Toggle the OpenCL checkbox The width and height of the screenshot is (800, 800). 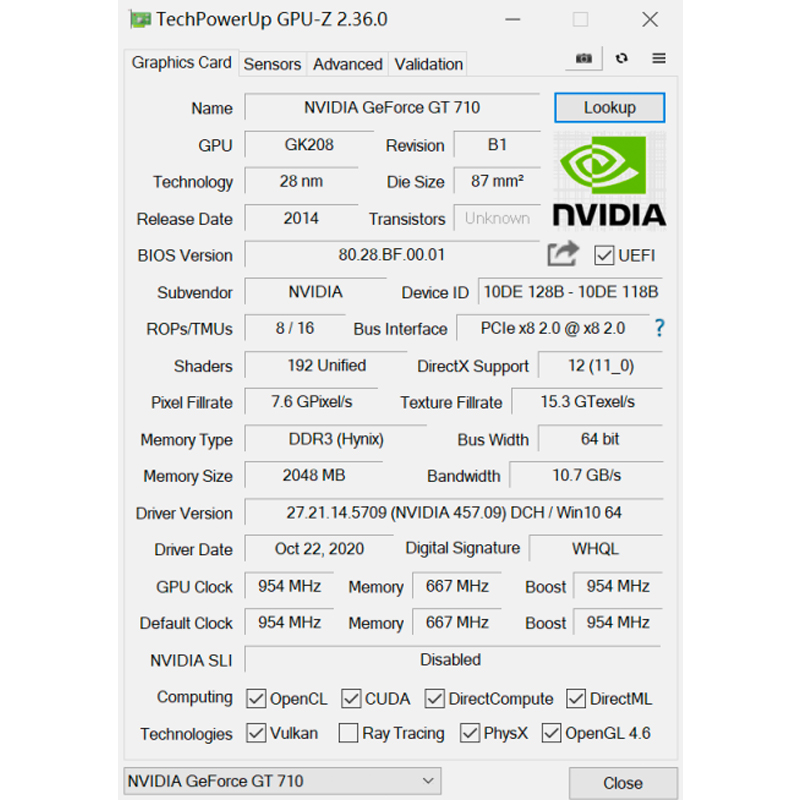click(256, 698)
